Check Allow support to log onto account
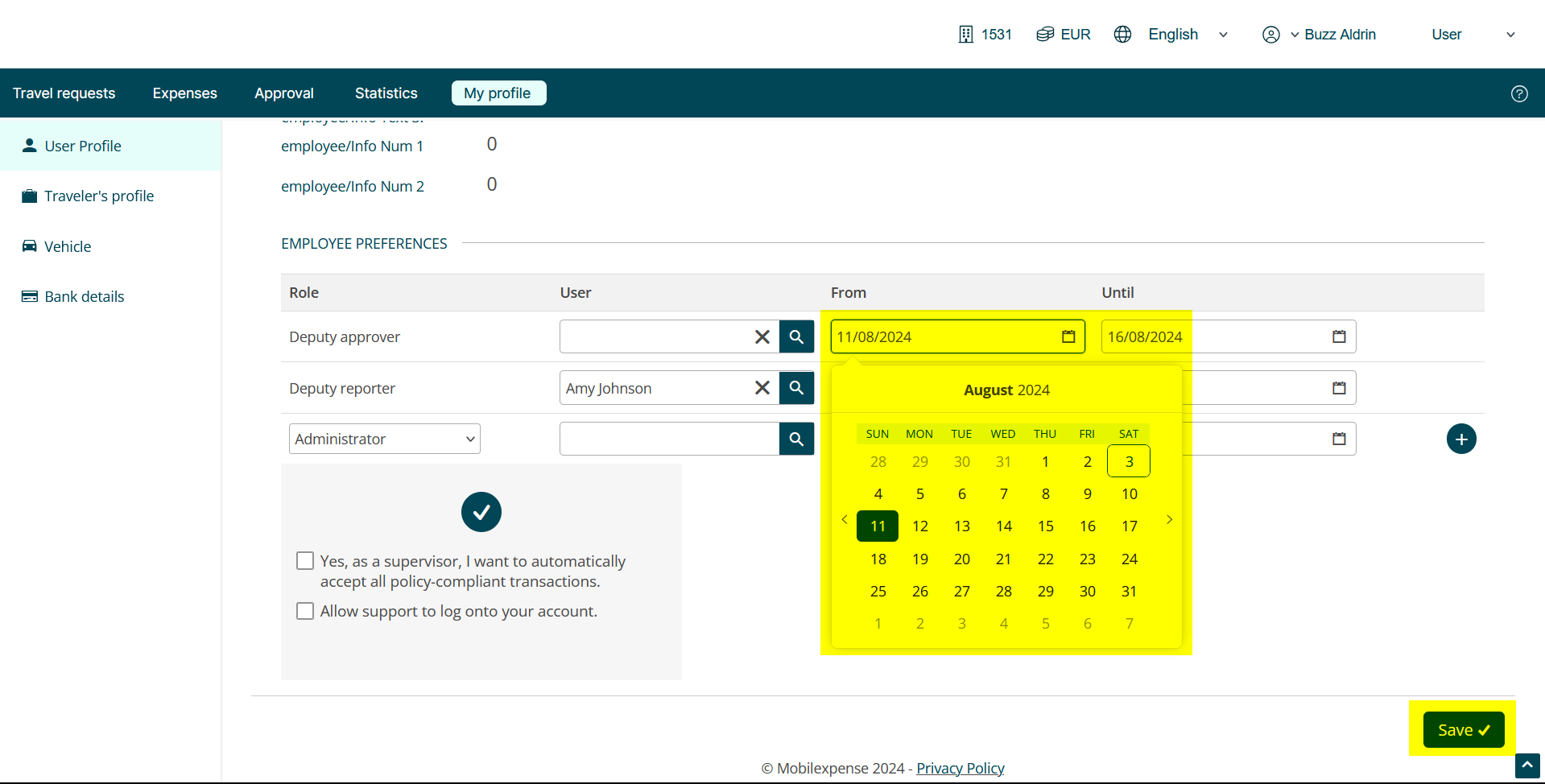Viewport: 1545px width, 784px height. click(305, 611)
